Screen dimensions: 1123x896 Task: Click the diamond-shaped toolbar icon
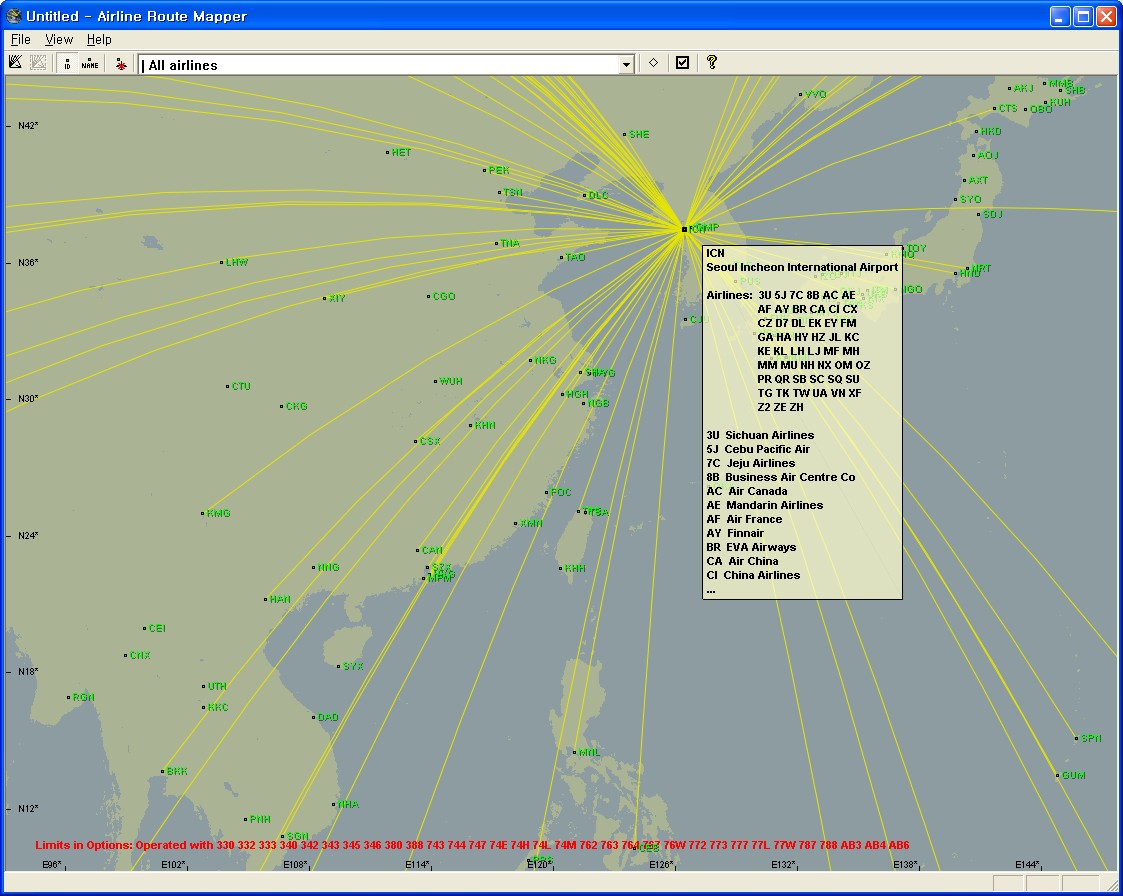(652, 62)
